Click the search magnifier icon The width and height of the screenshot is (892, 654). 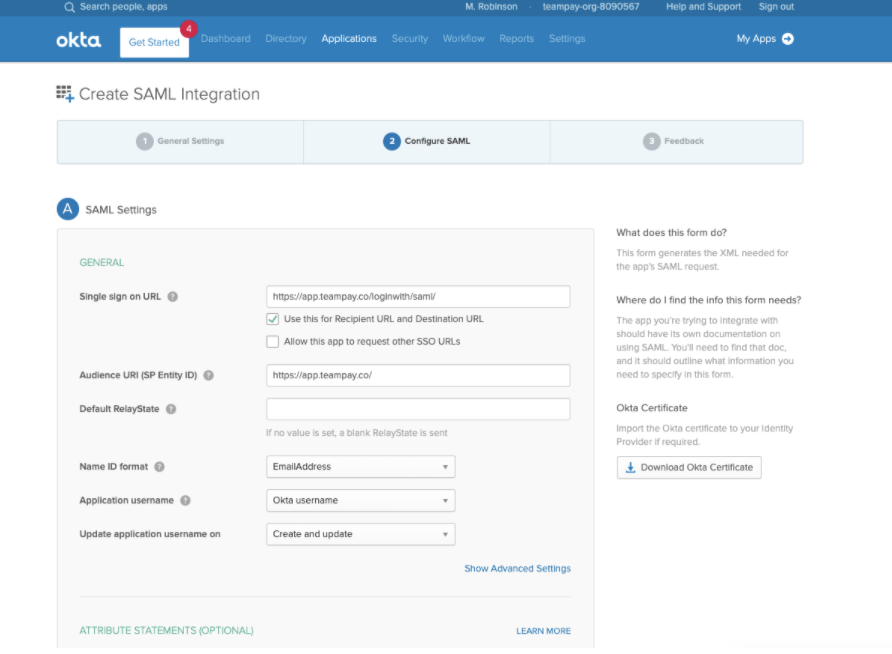click(69, 7)
